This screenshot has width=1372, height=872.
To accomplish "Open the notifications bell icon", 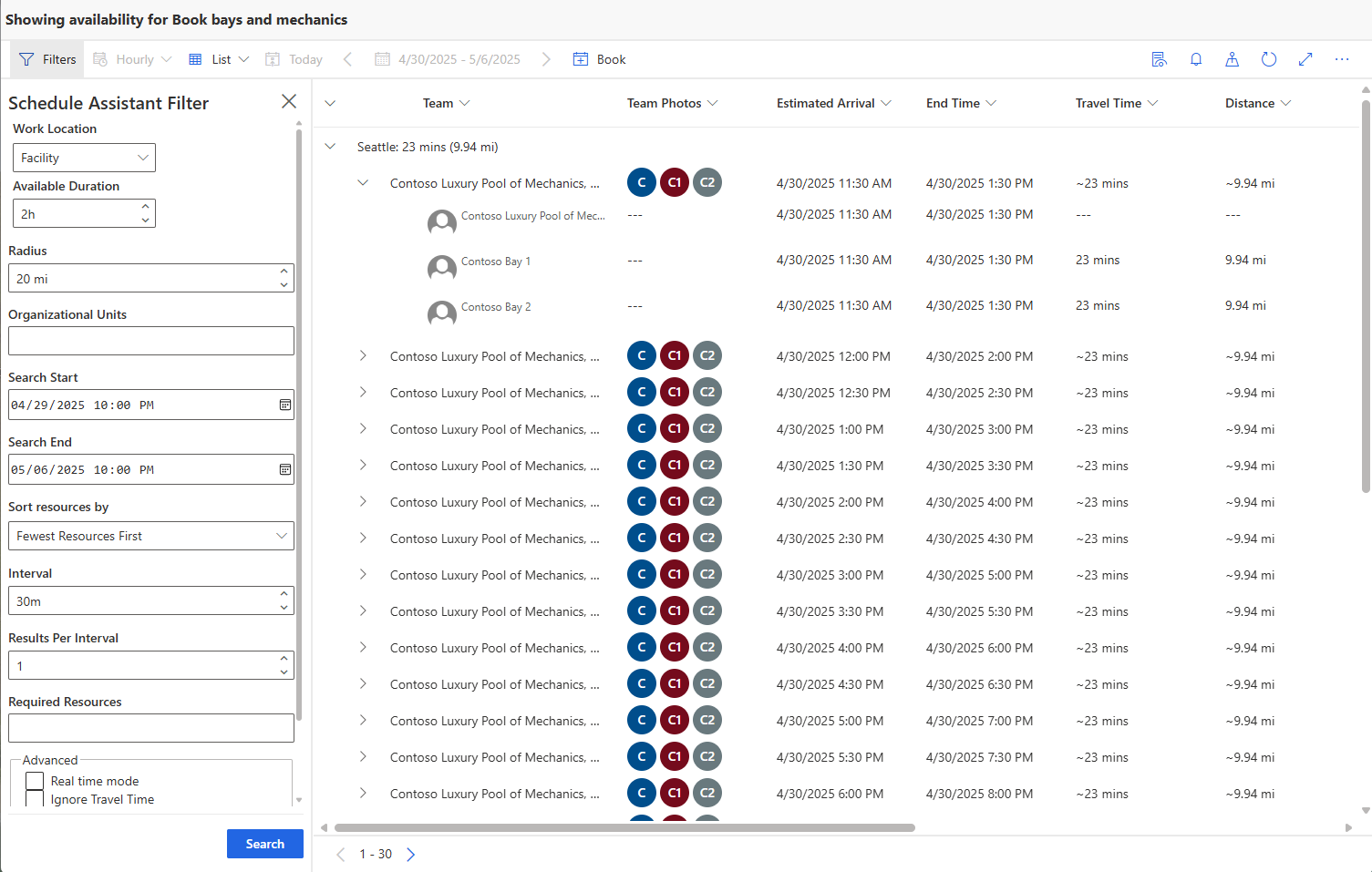I will click(1195, 59).
